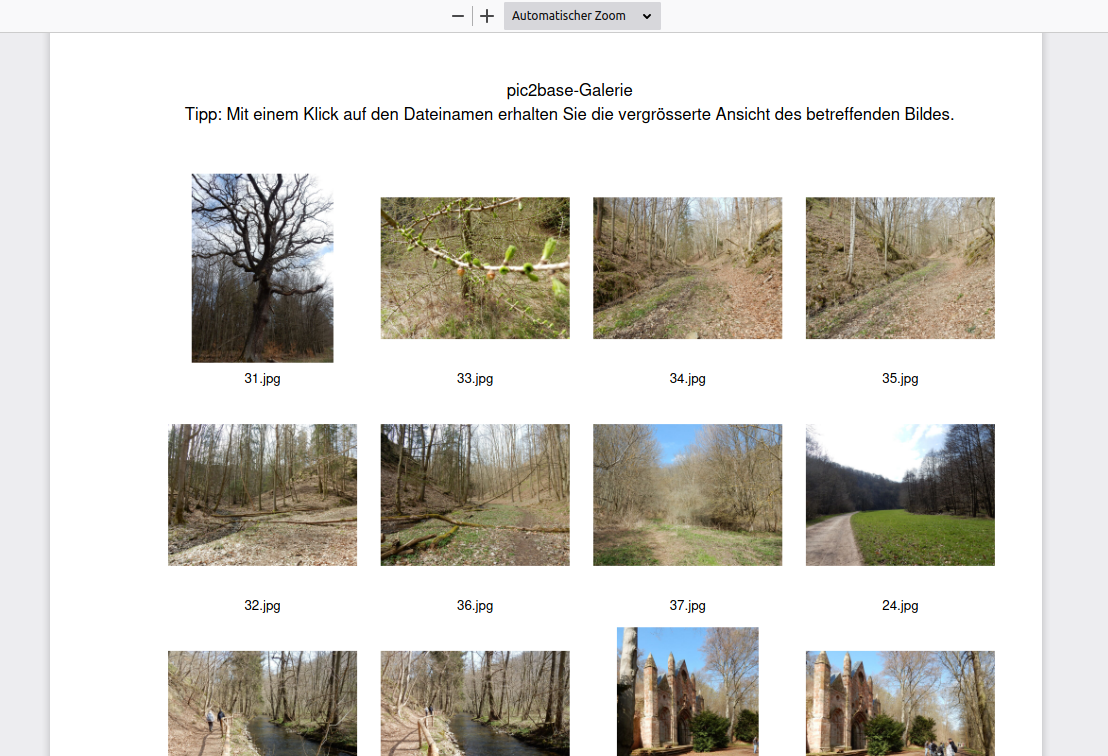1108x756 pixels.
Task: Click the thumbnail above 32.jpg
Action: (x=262, y=495)
